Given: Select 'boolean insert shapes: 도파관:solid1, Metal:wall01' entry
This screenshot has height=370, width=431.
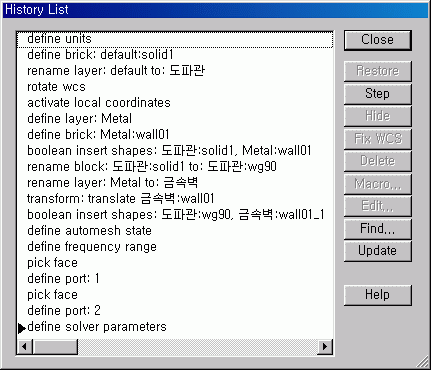Looking at the screenshot, I should [x=175, y=151].
